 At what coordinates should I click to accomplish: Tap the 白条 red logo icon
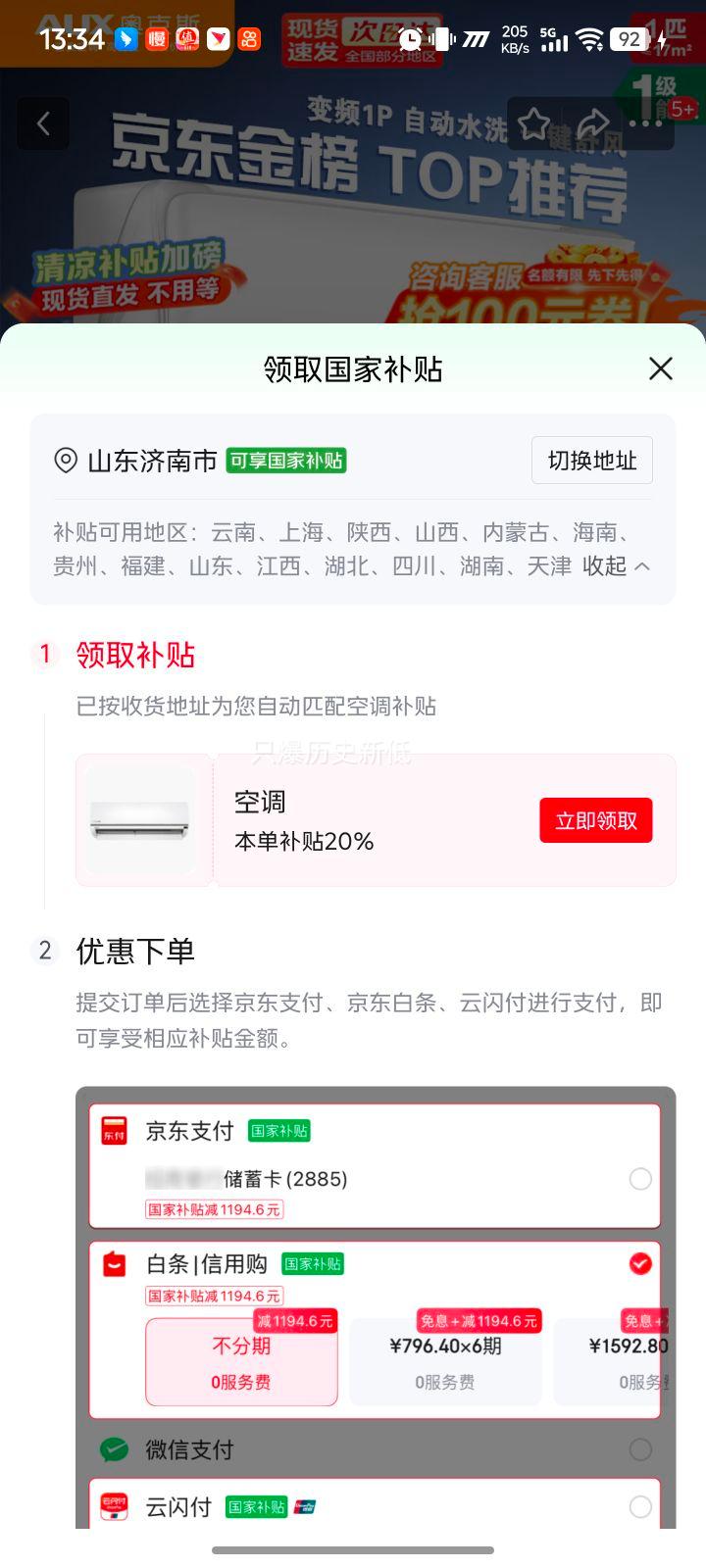pyautogui.click(x=115, y=1264)
